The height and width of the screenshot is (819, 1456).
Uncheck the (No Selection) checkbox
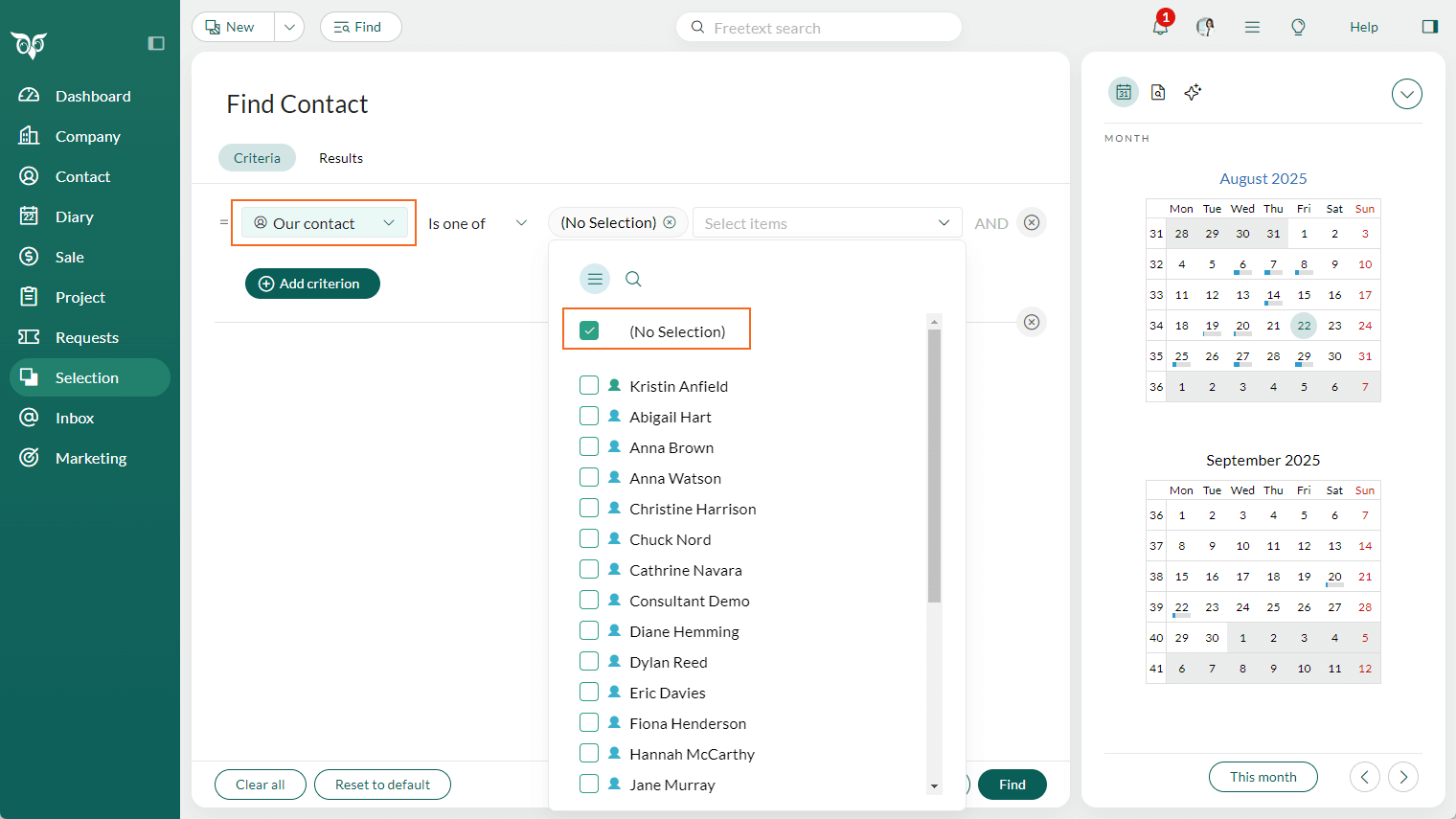tap(589, 329)
